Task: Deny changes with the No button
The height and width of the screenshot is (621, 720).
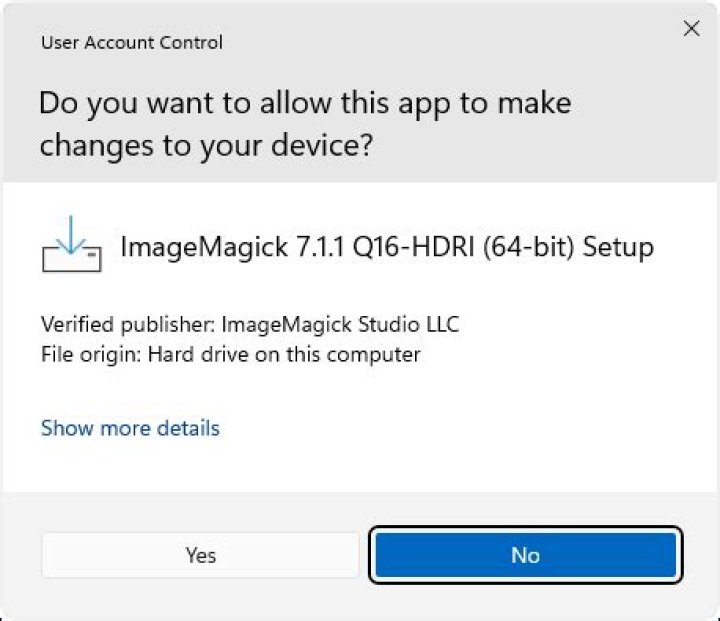Action: click(x=526, y=555)
